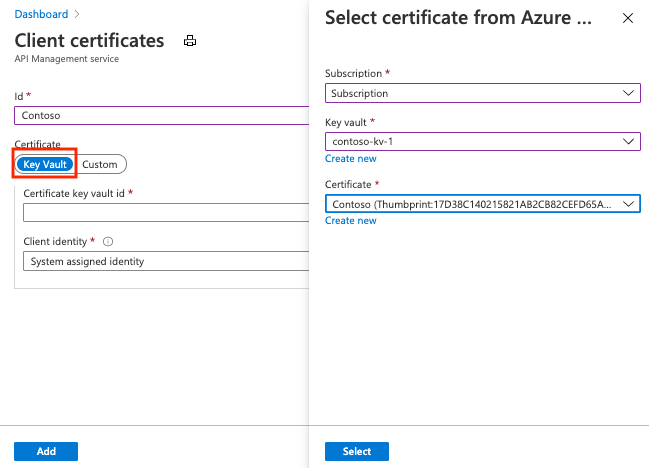Expand the Client identity dropdown
649x468 pixels.
(x=165, y=261)
